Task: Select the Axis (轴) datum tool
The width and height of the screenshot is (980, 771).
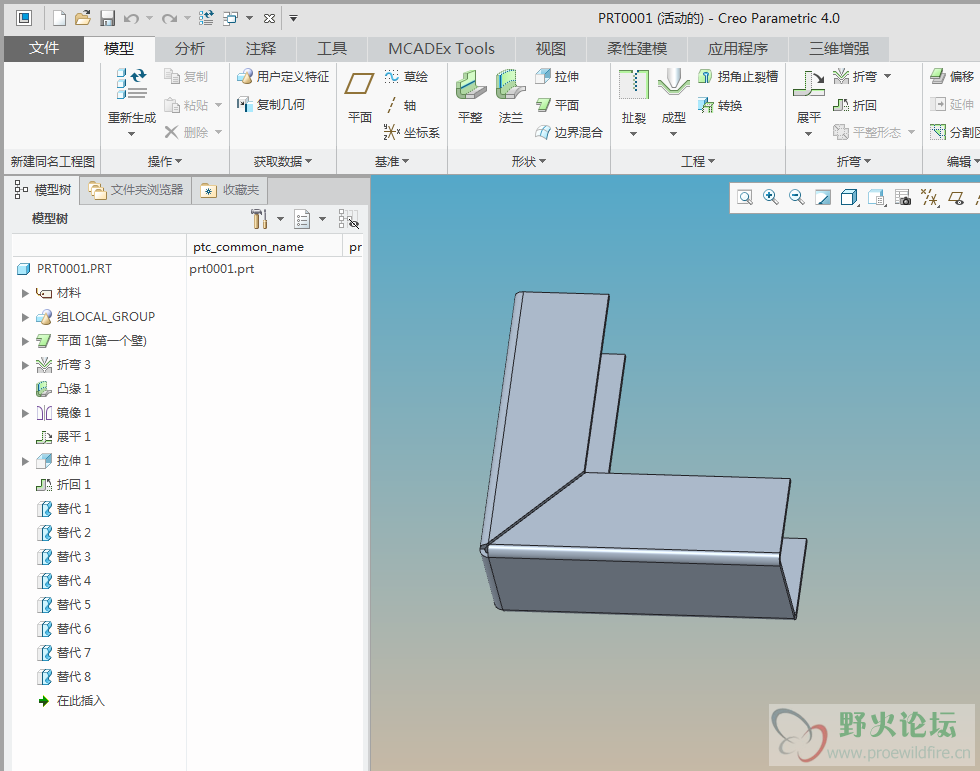Action: coord(401,105)
